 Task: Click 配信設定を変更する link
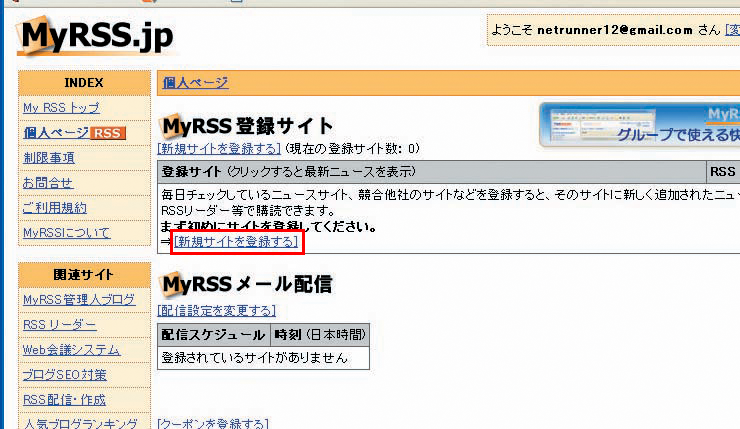point(217,310)
